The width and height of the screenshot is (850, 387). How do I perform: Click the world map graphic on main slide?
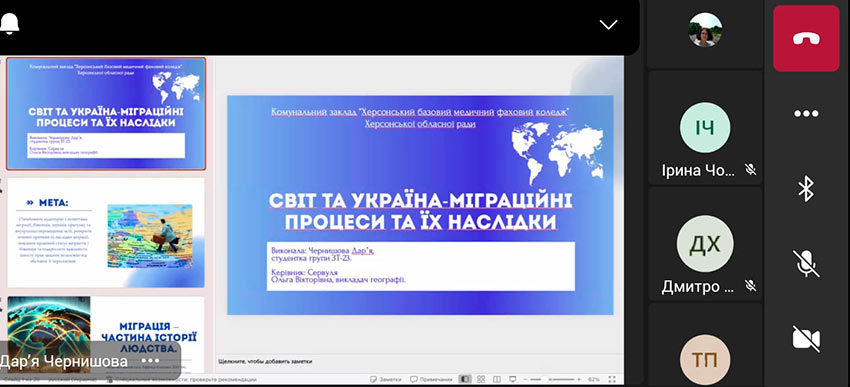(558, 153)
